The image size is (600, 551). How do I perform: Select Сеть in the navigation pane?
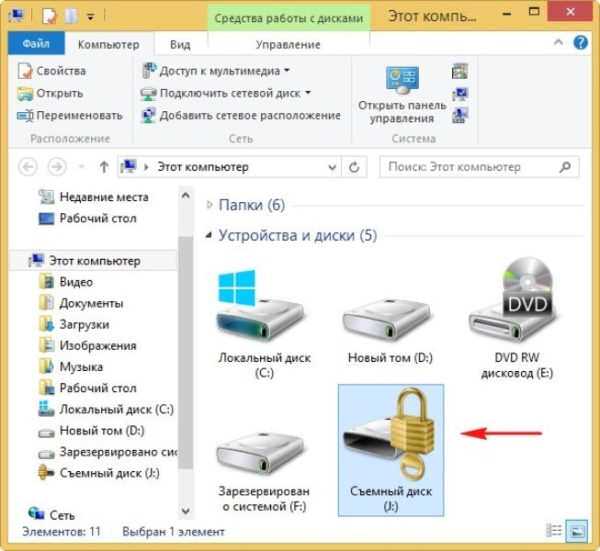52,515
